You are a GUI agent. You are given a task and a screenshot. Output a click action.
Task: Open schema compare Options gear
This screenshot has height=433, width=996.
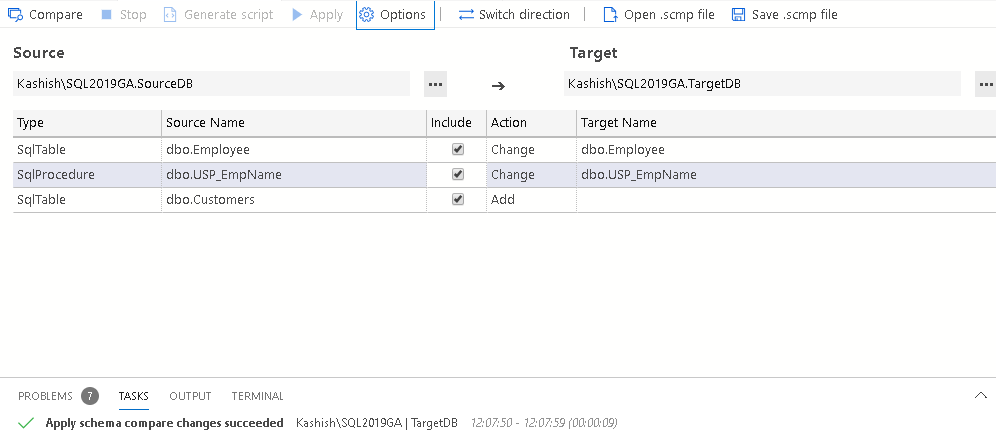(x=367, y=15)
